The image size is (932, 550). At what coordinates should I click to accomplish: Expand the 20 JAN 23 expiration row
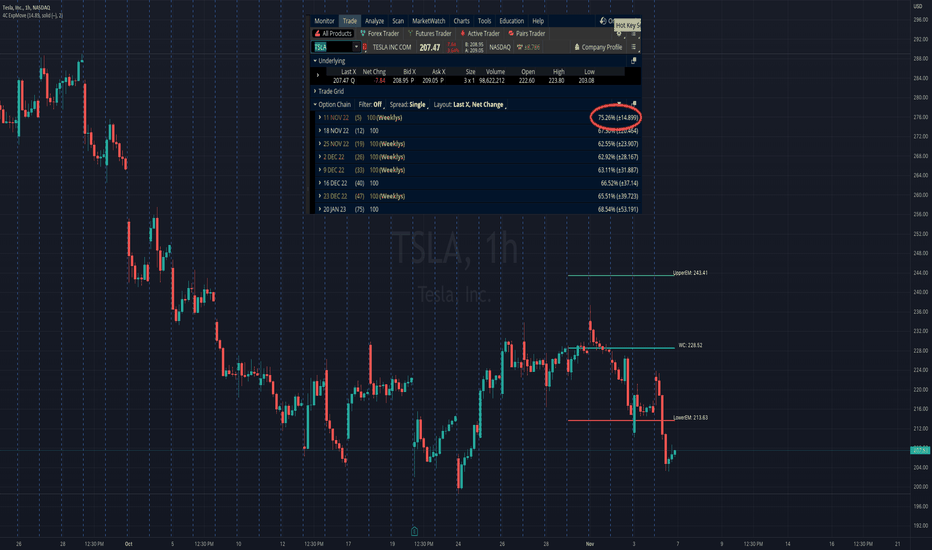320,209
